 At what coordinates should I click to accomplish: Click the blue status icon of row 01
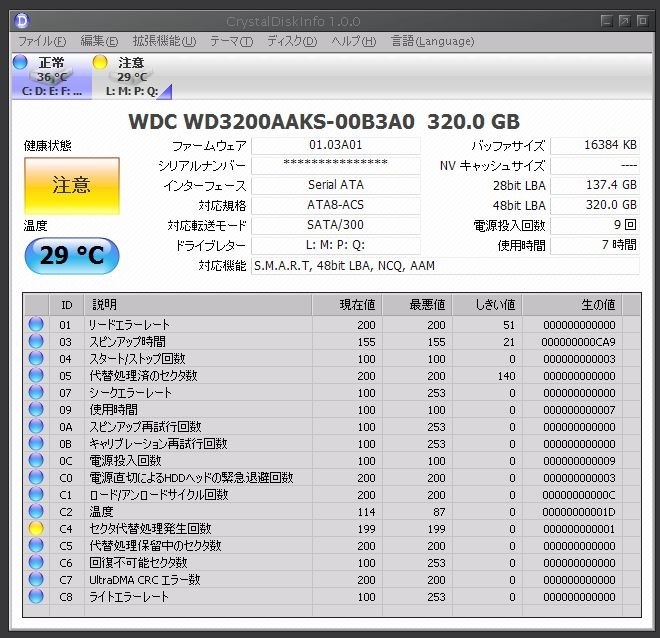(x=36, y=324)
